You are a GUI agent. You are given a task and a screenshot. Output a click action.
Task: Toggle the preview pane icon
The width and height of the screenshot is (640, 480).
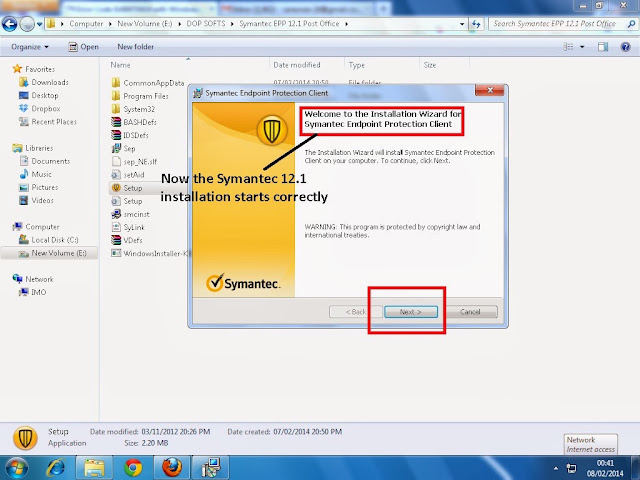[603, 47]
